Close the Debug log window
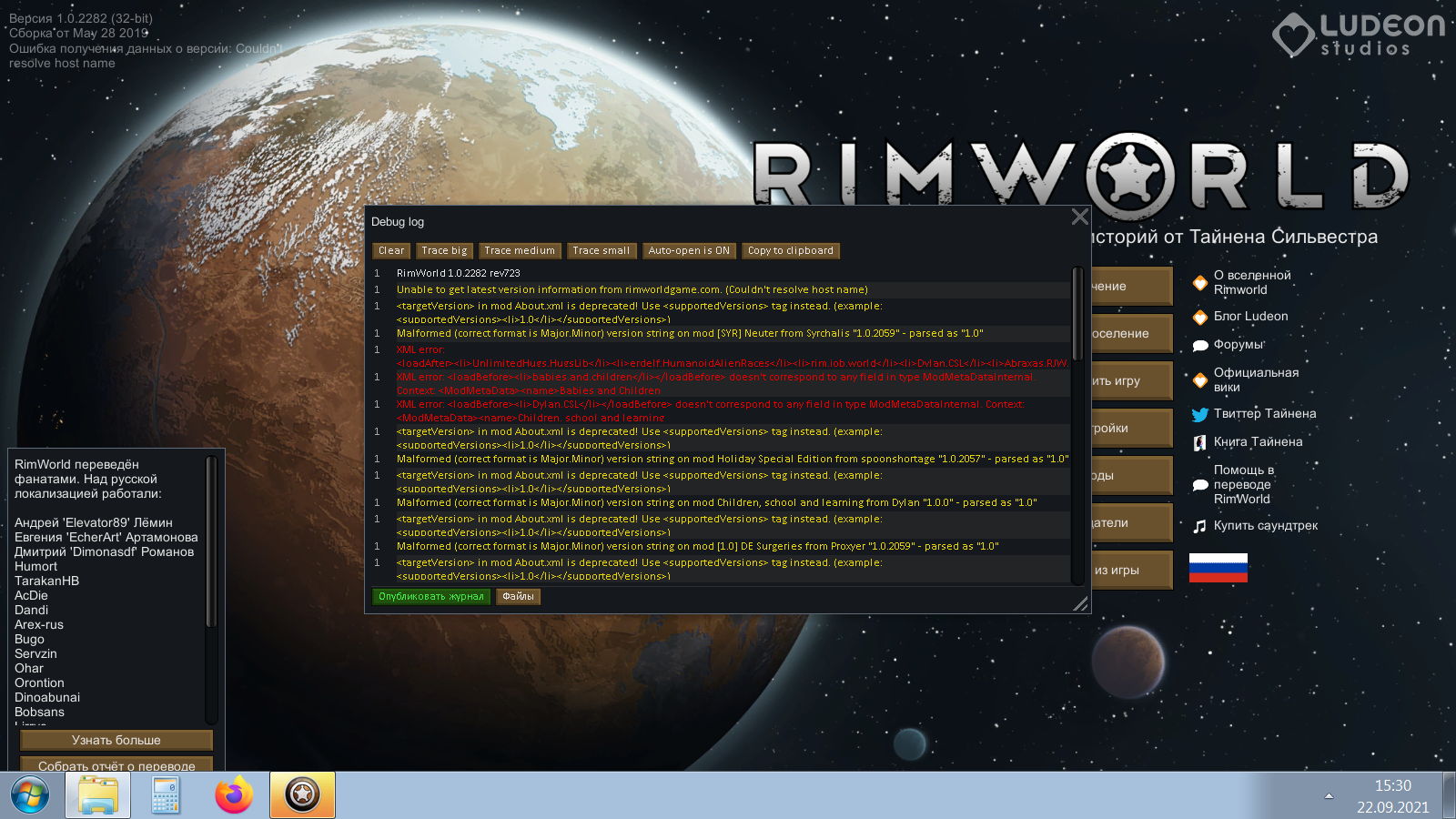The width and height of the screenshot is (1456, 819). click(x=1079, y=217)
